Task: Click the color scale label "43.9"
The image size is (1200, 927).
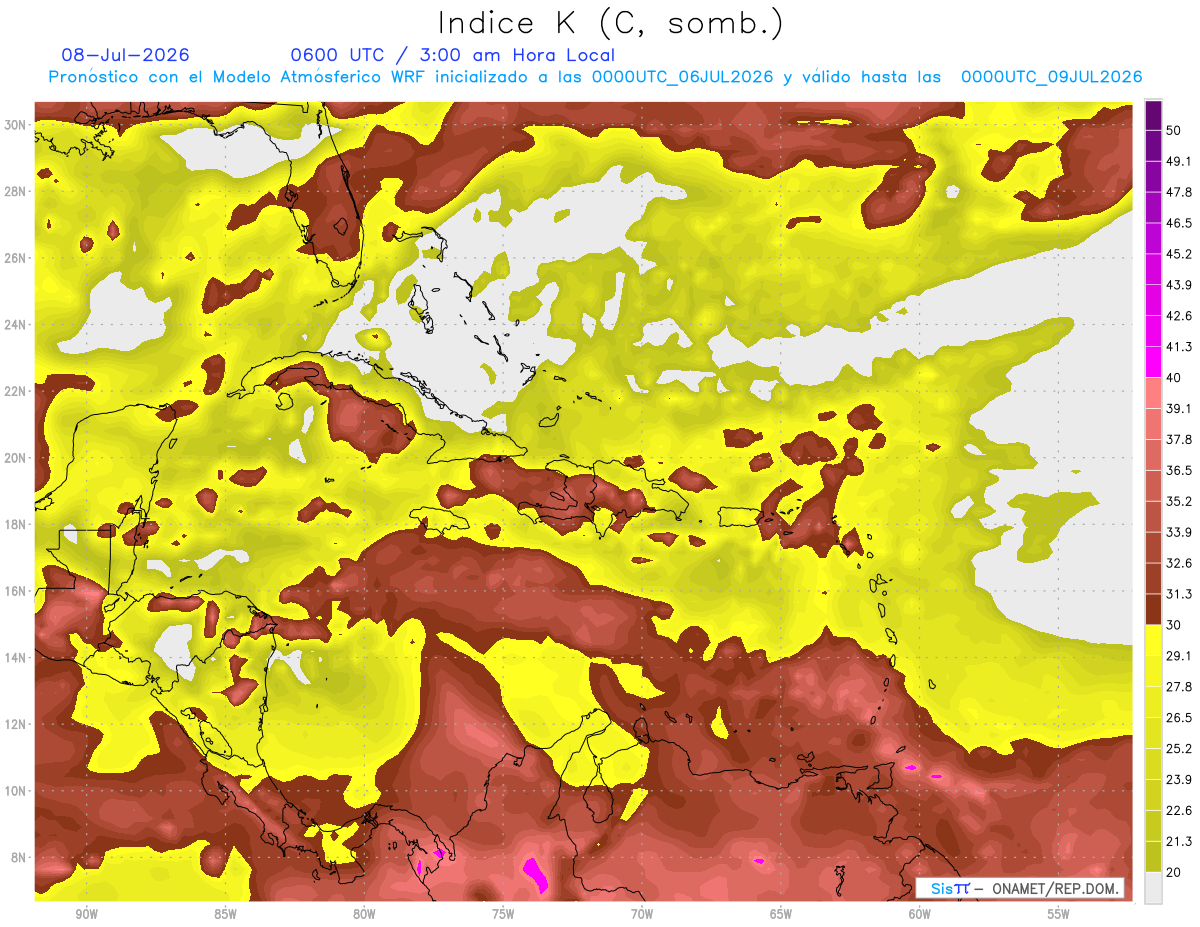Action: tap(1179, 285)
